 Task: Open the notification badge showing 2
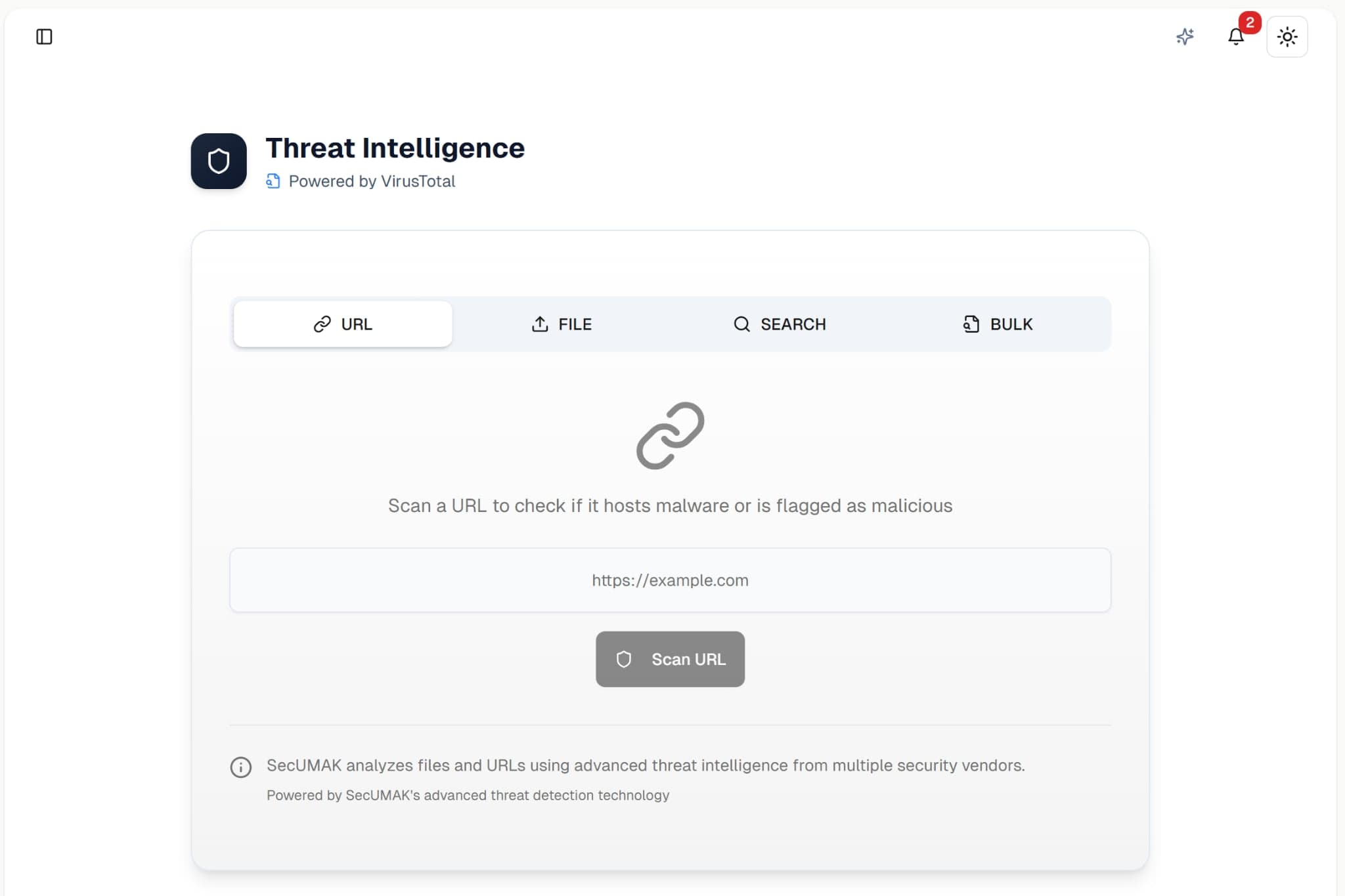click(1248, 23)
